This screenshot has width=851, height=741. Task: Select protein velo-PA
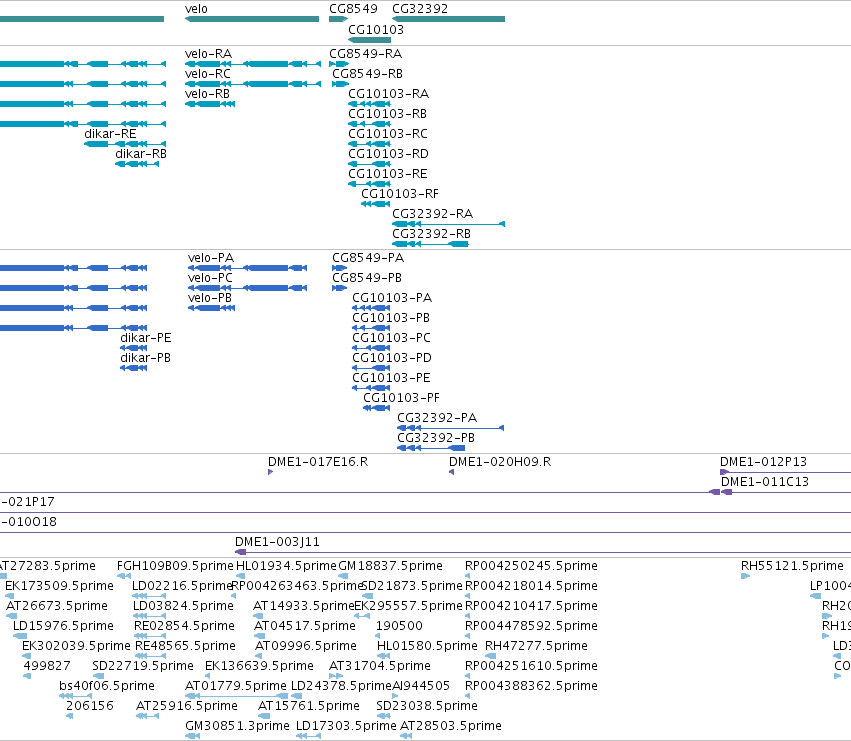(x=211, y=258)
